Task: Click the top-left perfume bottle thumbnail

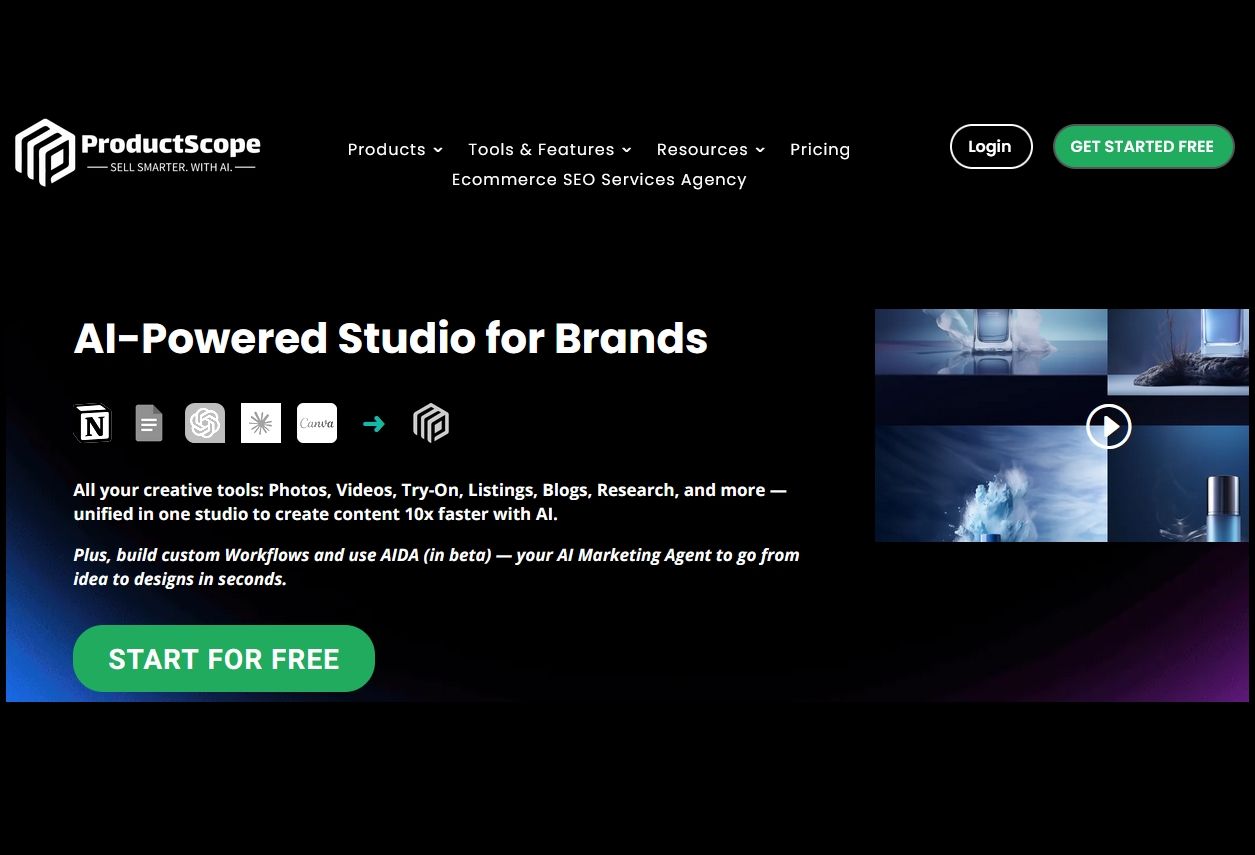Action: [991, 341]
